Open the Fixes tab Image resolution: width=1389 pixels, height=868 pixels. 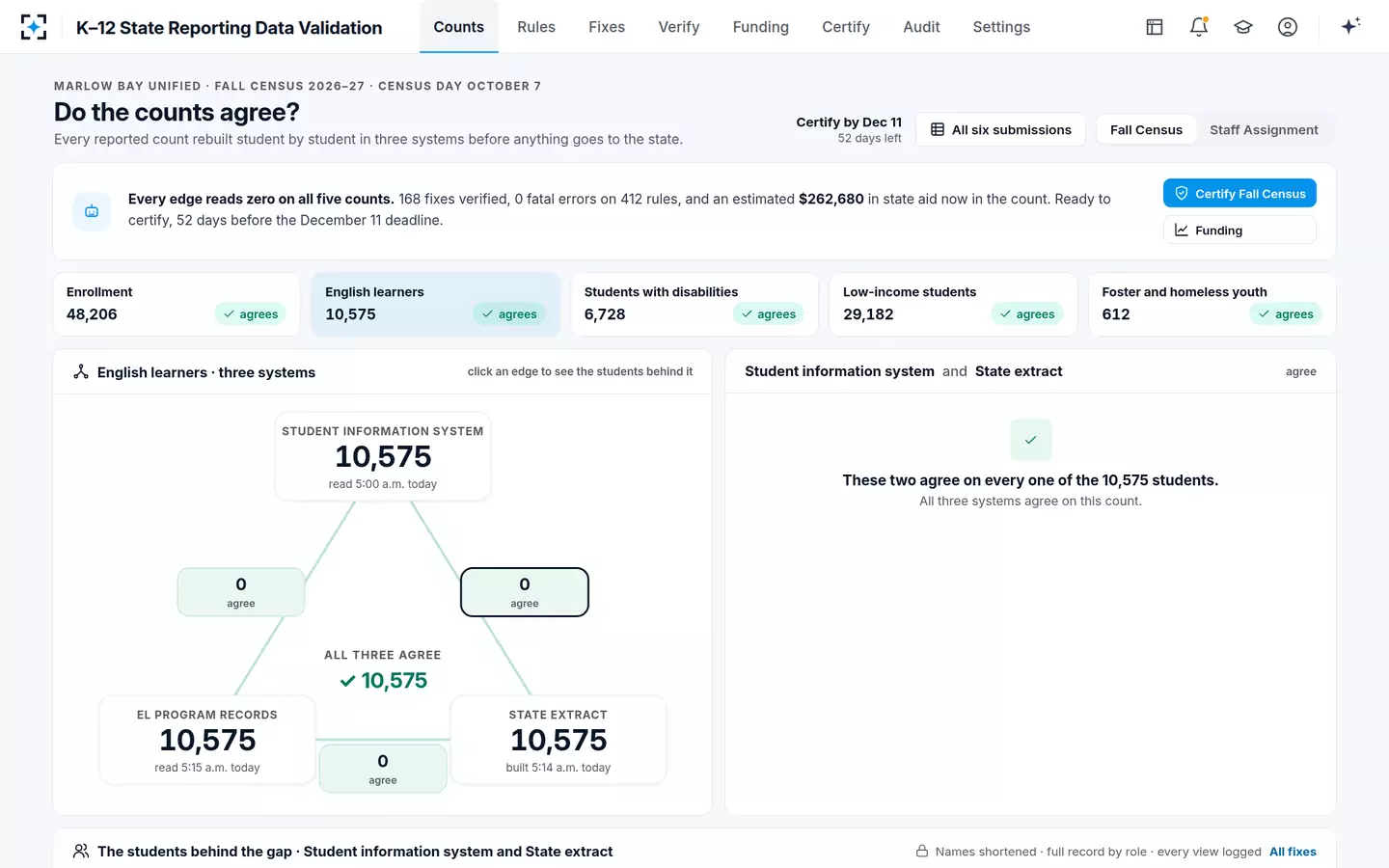click(x=607, y=27)
